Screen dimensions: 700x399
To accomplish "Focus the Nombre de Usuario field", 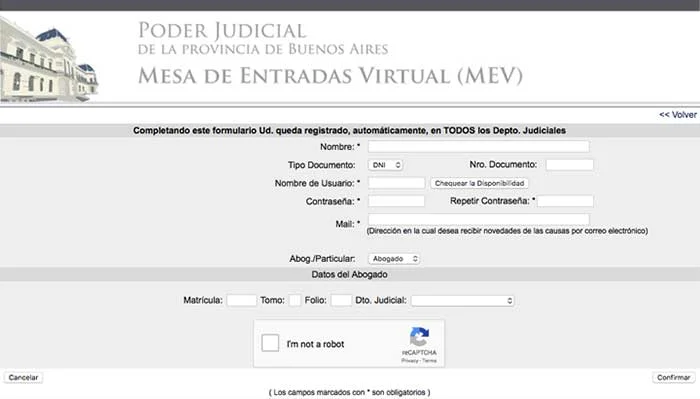I will [396, 183].
